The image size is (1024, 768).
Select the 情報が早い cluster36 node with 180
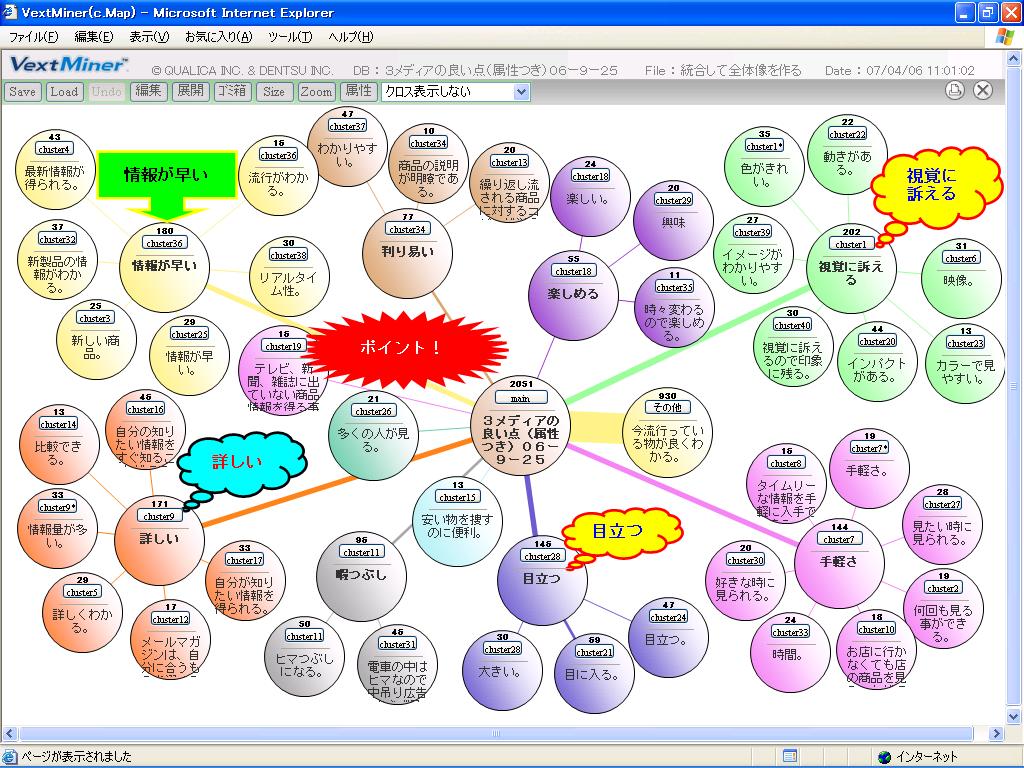[x=165, y=268]
